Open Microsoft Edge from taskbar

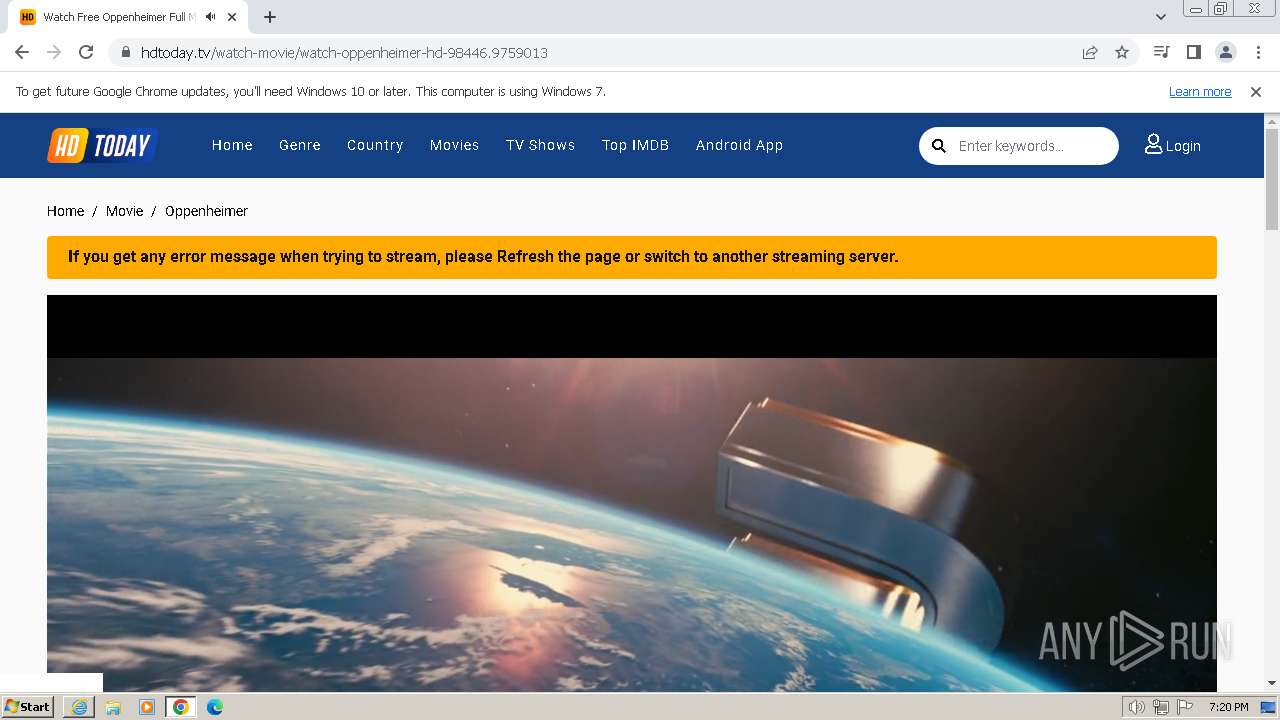pyautogui.click(x=215, y=707)
